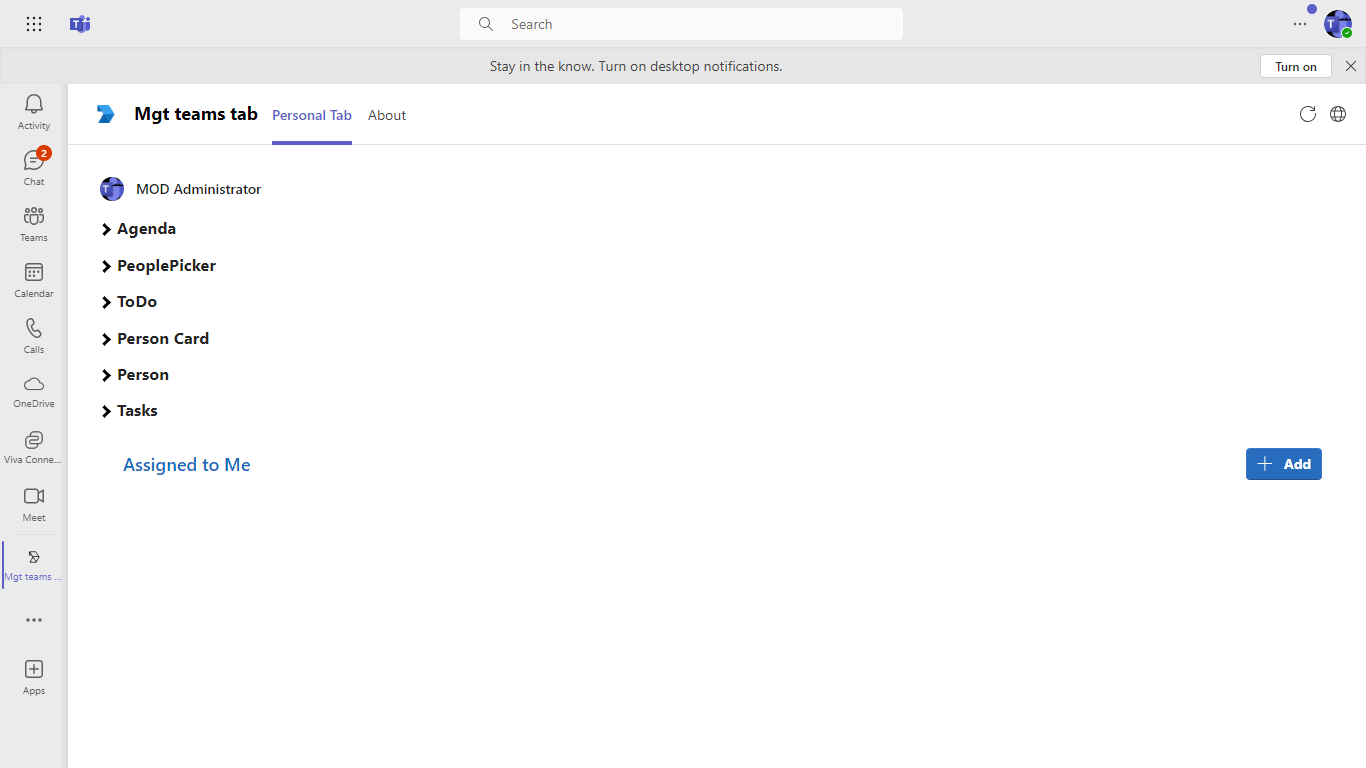This screenshot has width=1366, height=768.
Task: Open Calls in the sidebar
Action: coord(34,336)
